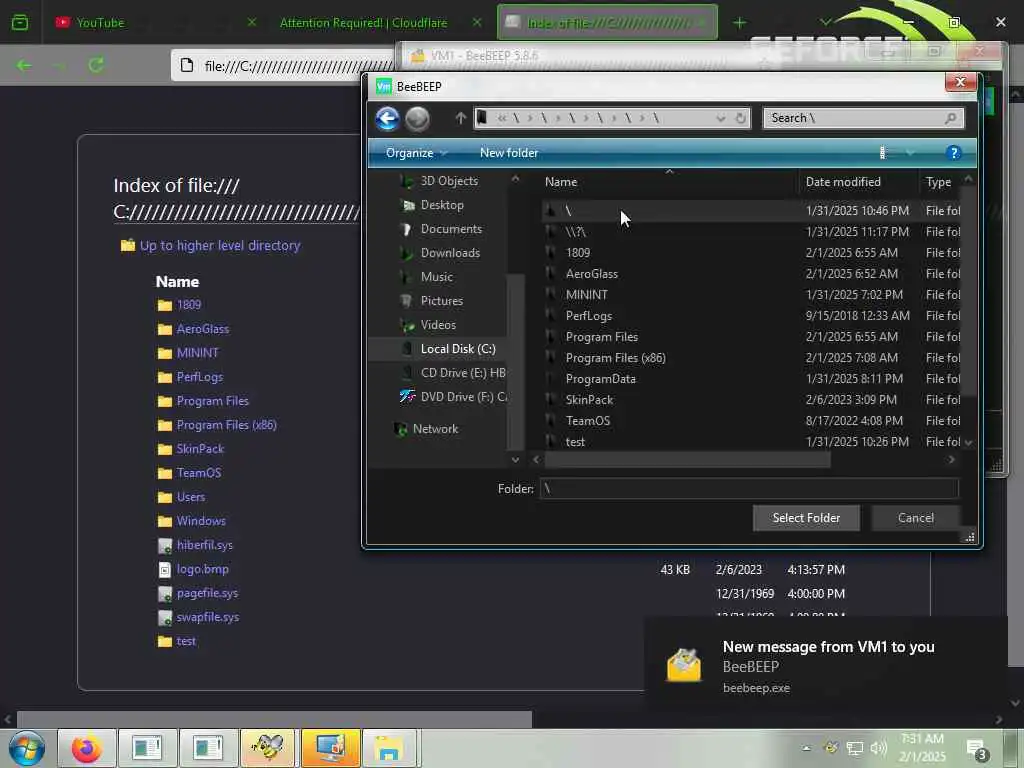Switch to the Attention Required Cloudflare tab
The width and height of the screenshot is (1024, 768).
[x=364, y=23]
